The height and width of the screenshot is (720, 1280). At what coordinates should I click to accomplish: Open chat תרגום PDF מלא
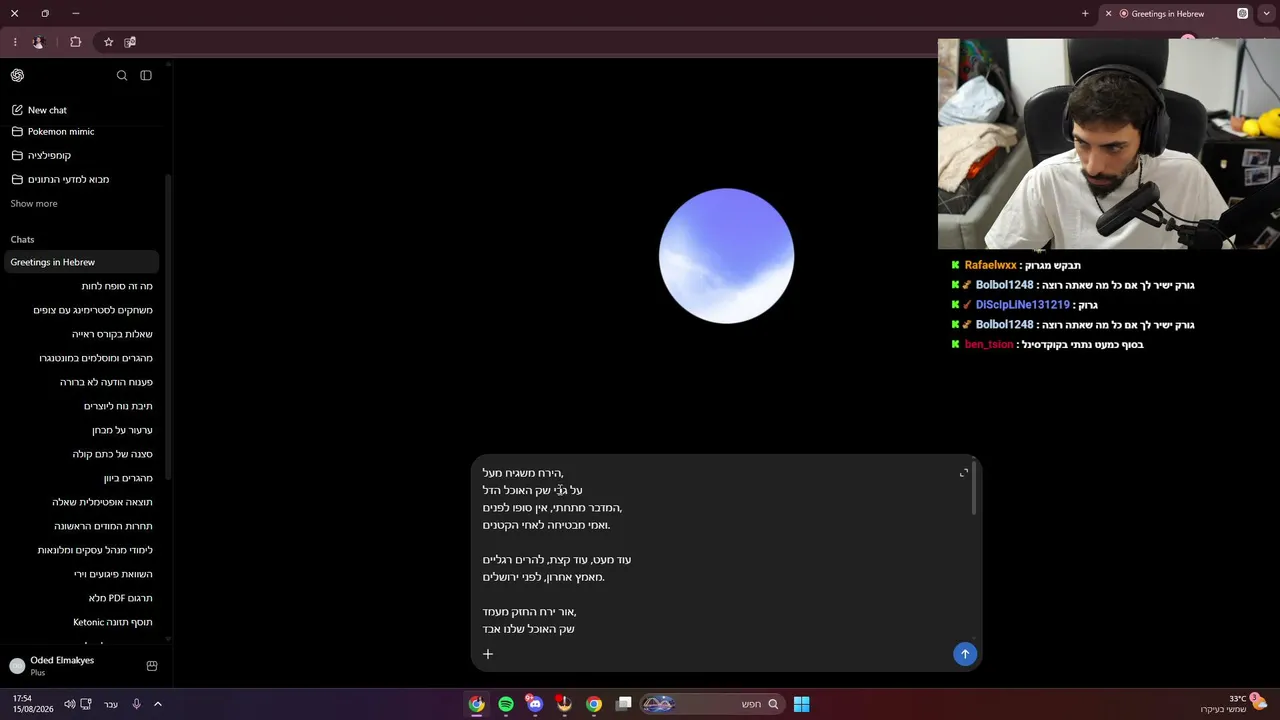point(120,598)
